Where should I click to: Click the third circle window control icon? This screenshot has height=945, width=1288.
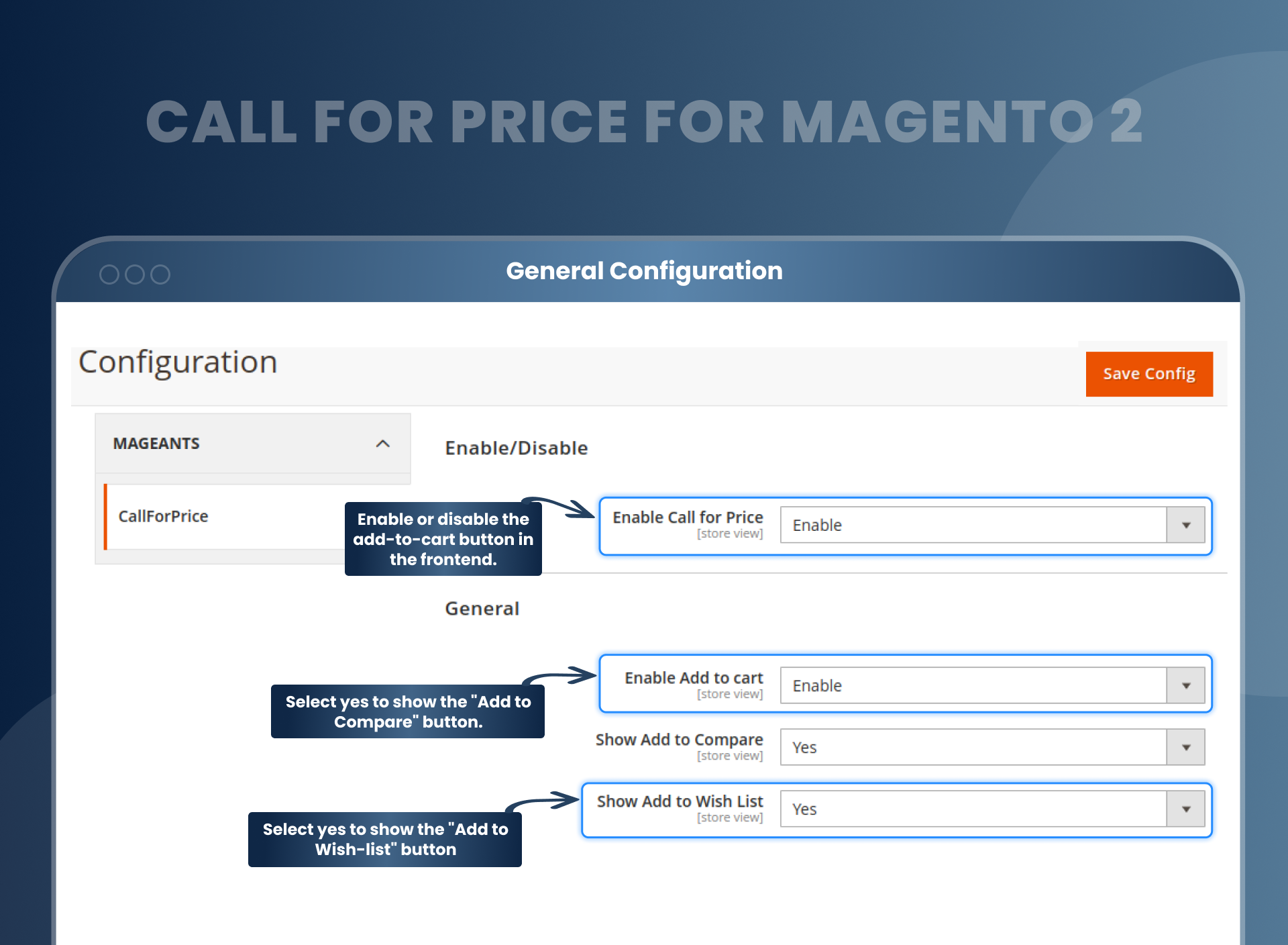tap(160, 274)
